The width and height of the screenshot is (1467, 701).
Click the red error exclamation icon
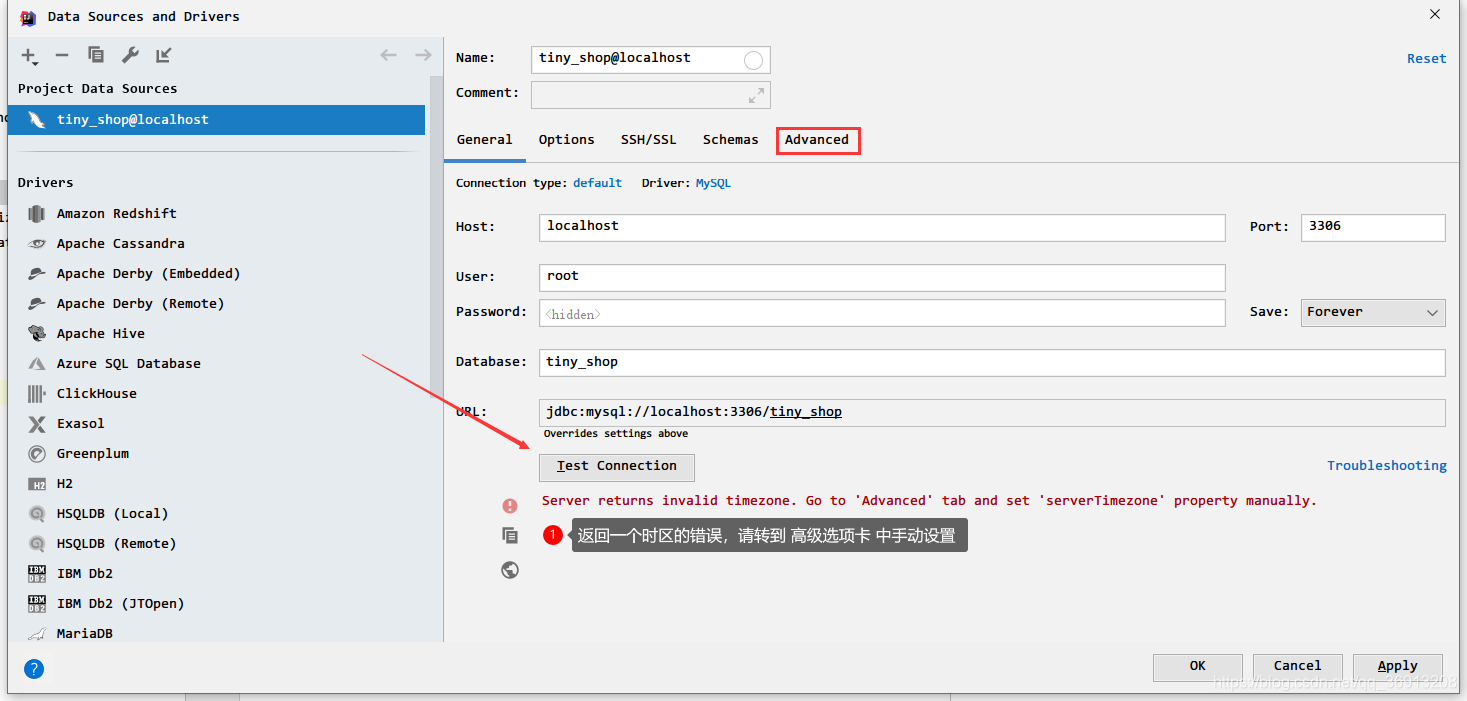click(510, 506)
